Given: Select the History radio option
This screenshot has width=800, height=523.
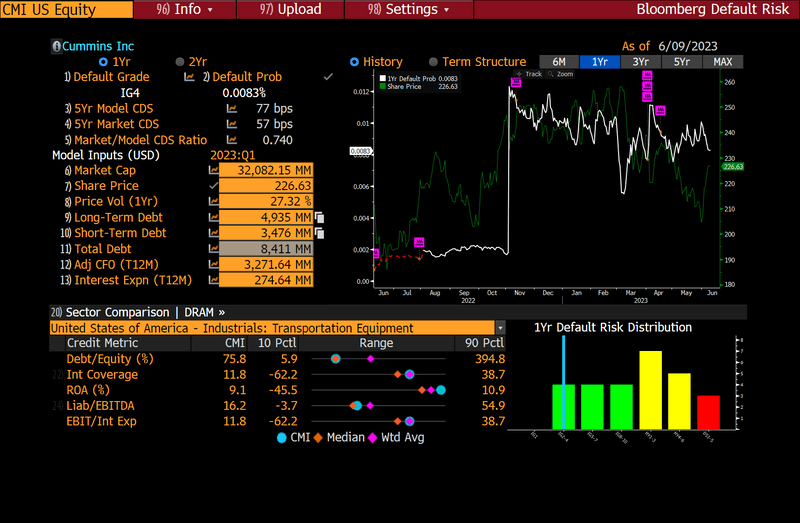Looking at the screenshot, I should [x=354, y=62].
